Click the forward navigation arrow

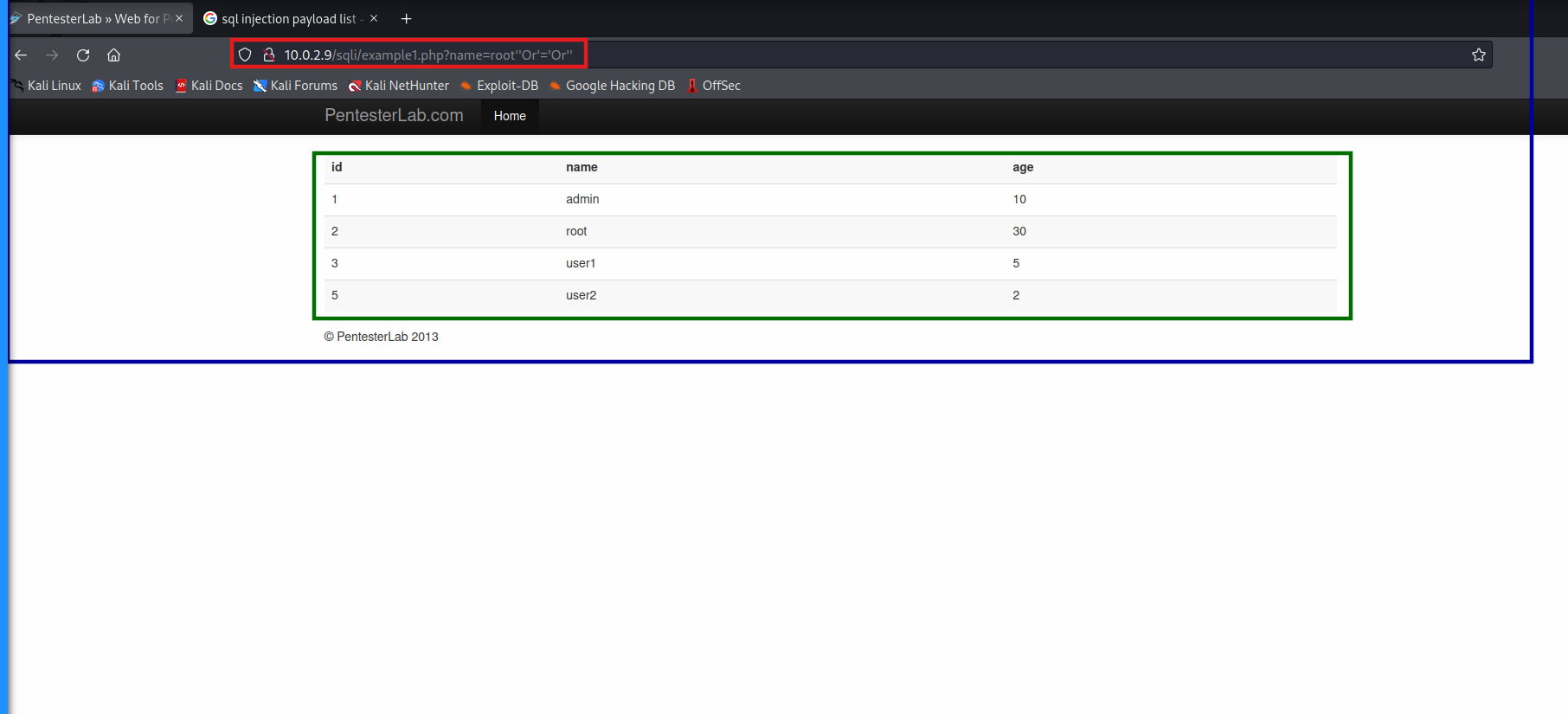tap(52, 55)
